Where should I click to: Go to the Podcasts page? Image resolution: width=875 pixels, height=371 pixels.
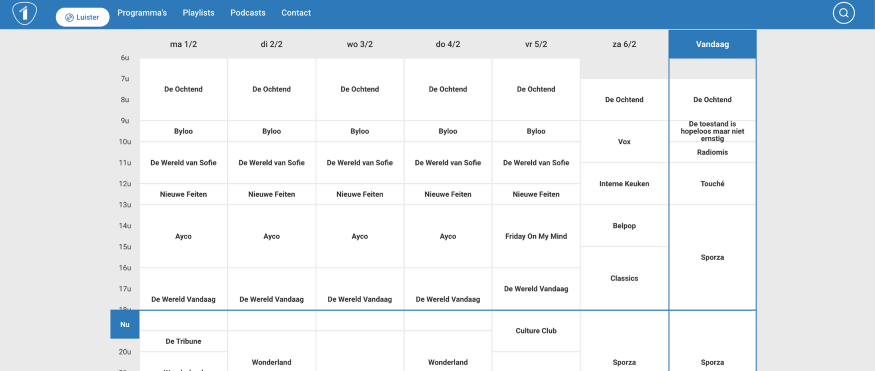click(x=248, y=13)
